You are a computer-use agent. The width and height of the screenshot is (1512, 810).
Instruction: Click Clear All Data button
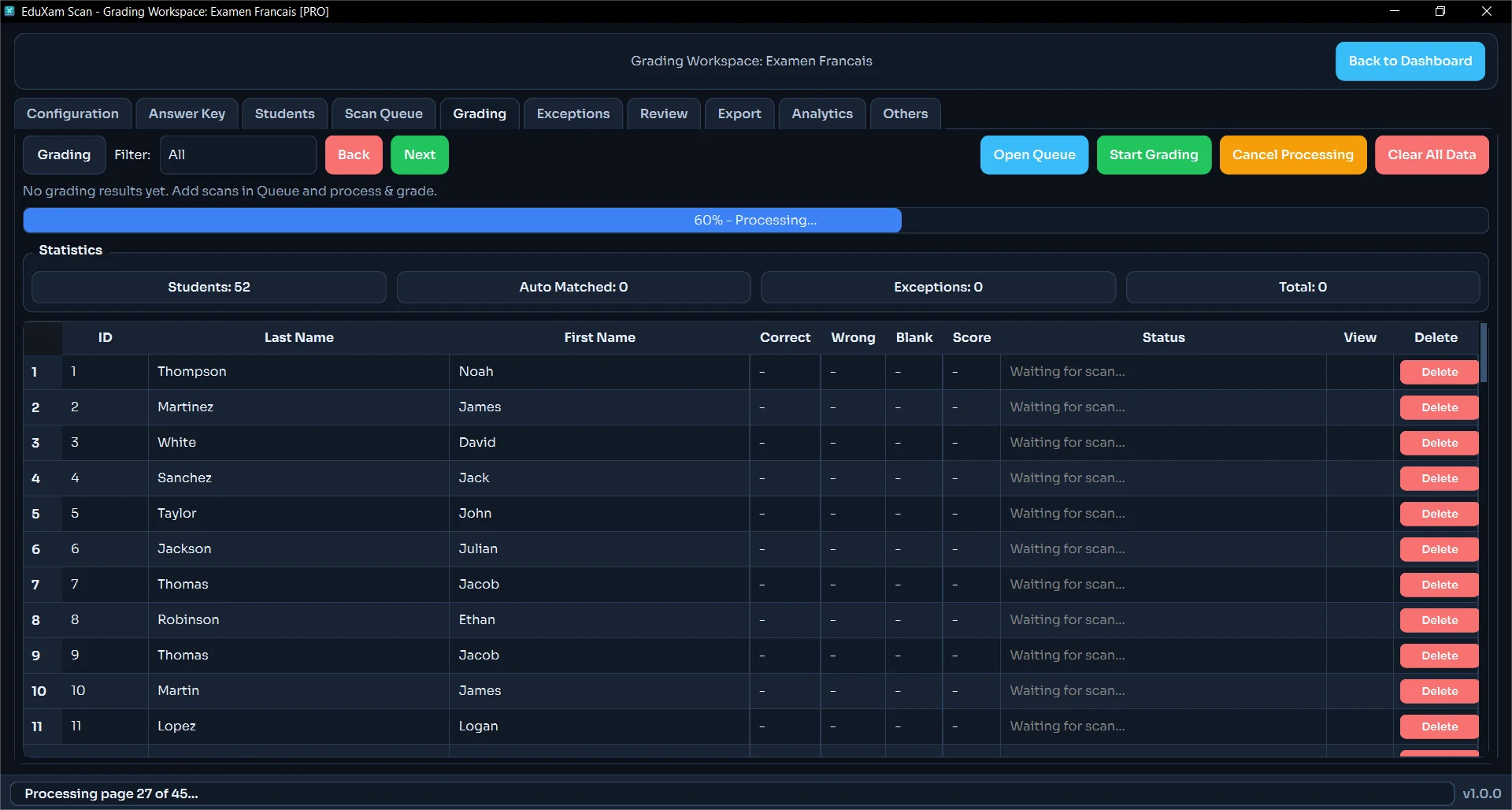1431,154
